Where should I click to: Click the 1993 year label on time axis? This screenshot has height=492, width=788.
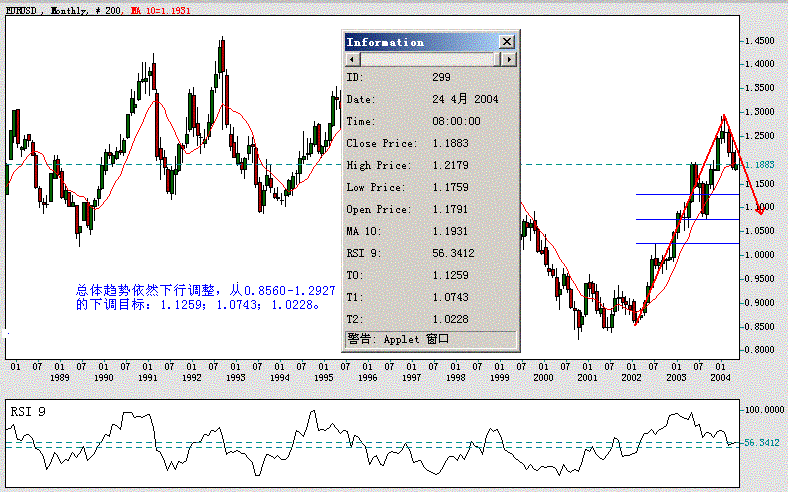[x=235, y=377]
